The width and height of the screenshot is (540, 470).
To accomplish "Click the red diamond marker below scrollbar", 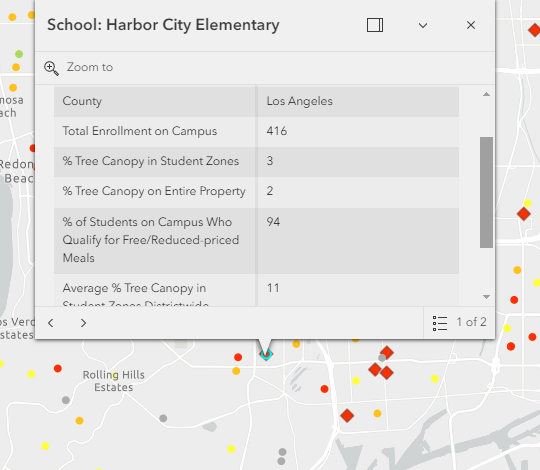I will click(523, 214).
